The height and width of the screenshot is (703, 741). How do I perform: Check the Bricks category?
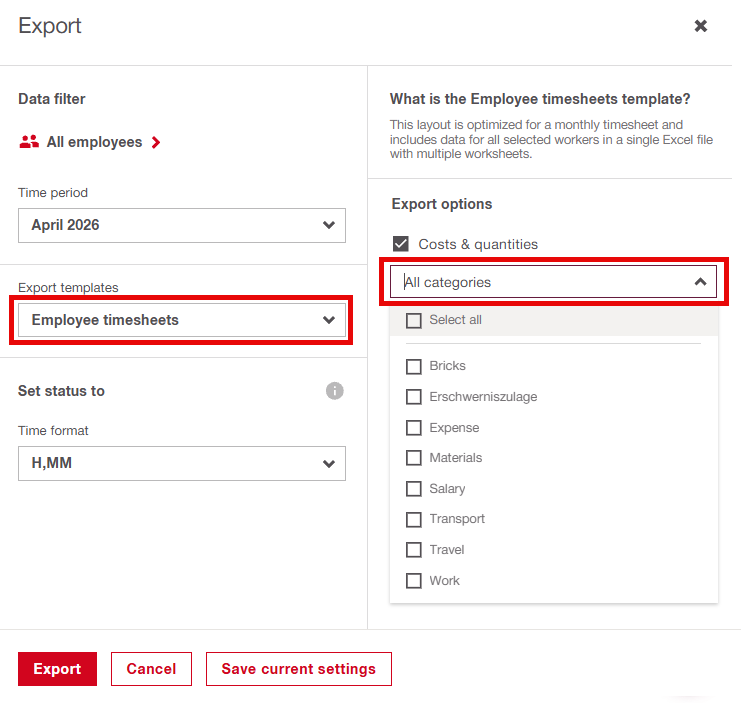pos(414,366)
